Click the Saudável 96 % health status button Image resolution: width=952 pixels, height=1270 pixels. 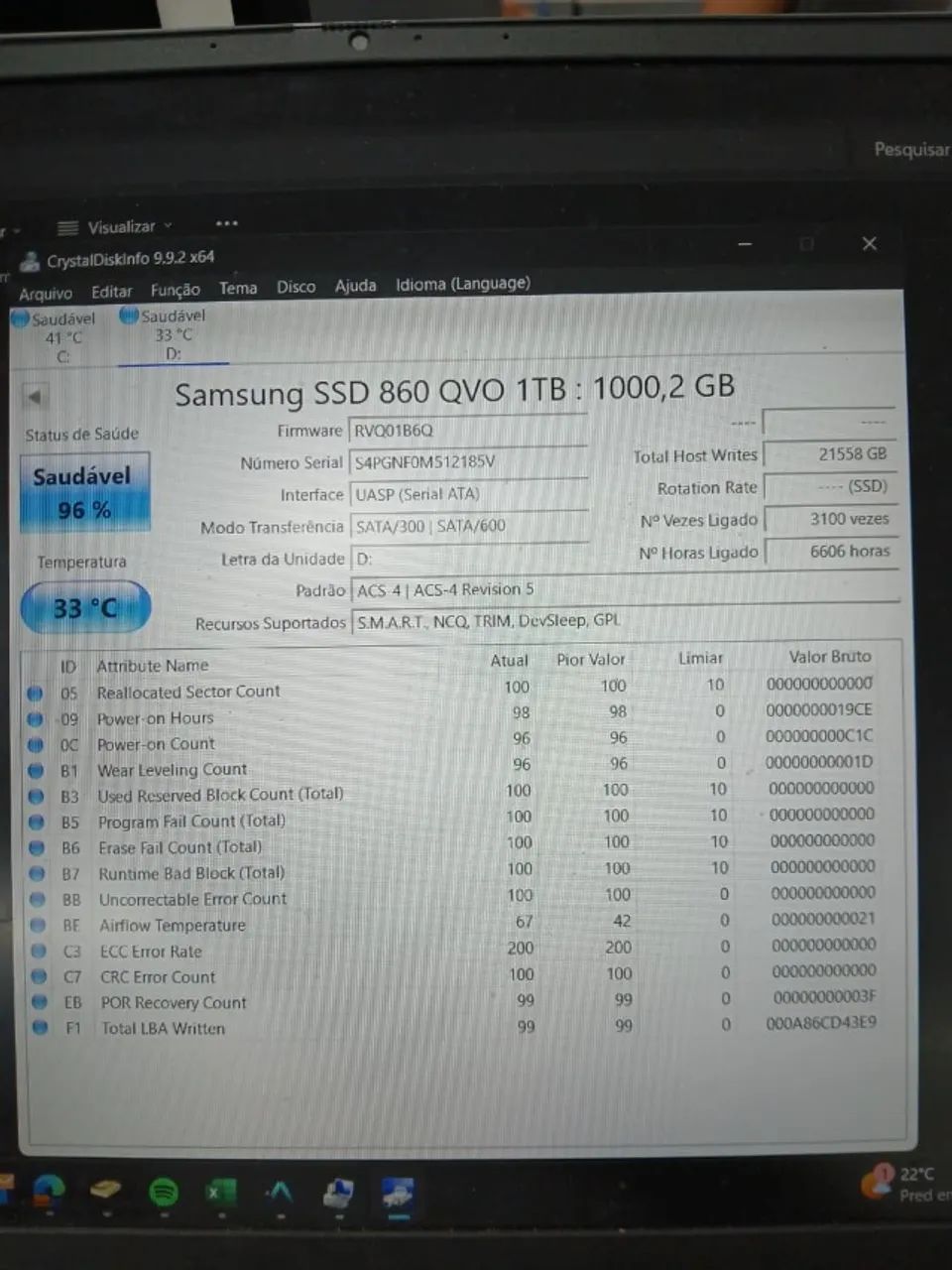click(x=84, y=493)
